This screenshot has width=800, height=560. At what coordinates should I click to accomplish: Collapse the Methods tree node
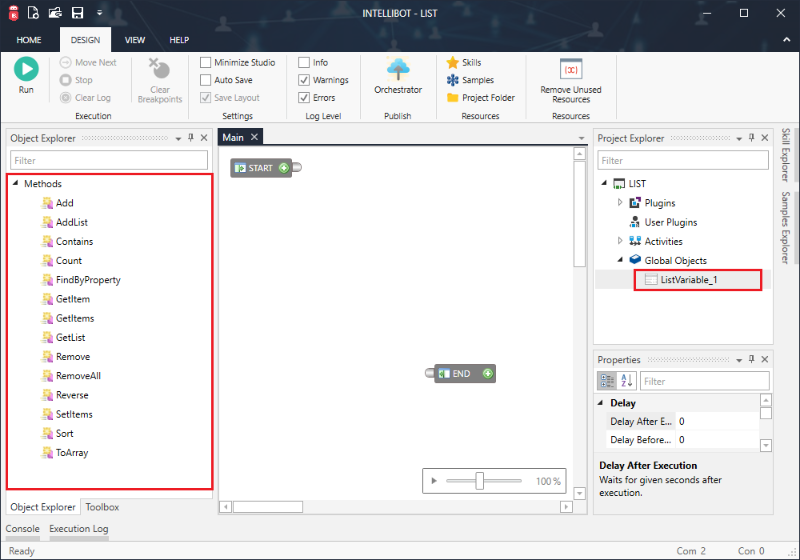15,183
